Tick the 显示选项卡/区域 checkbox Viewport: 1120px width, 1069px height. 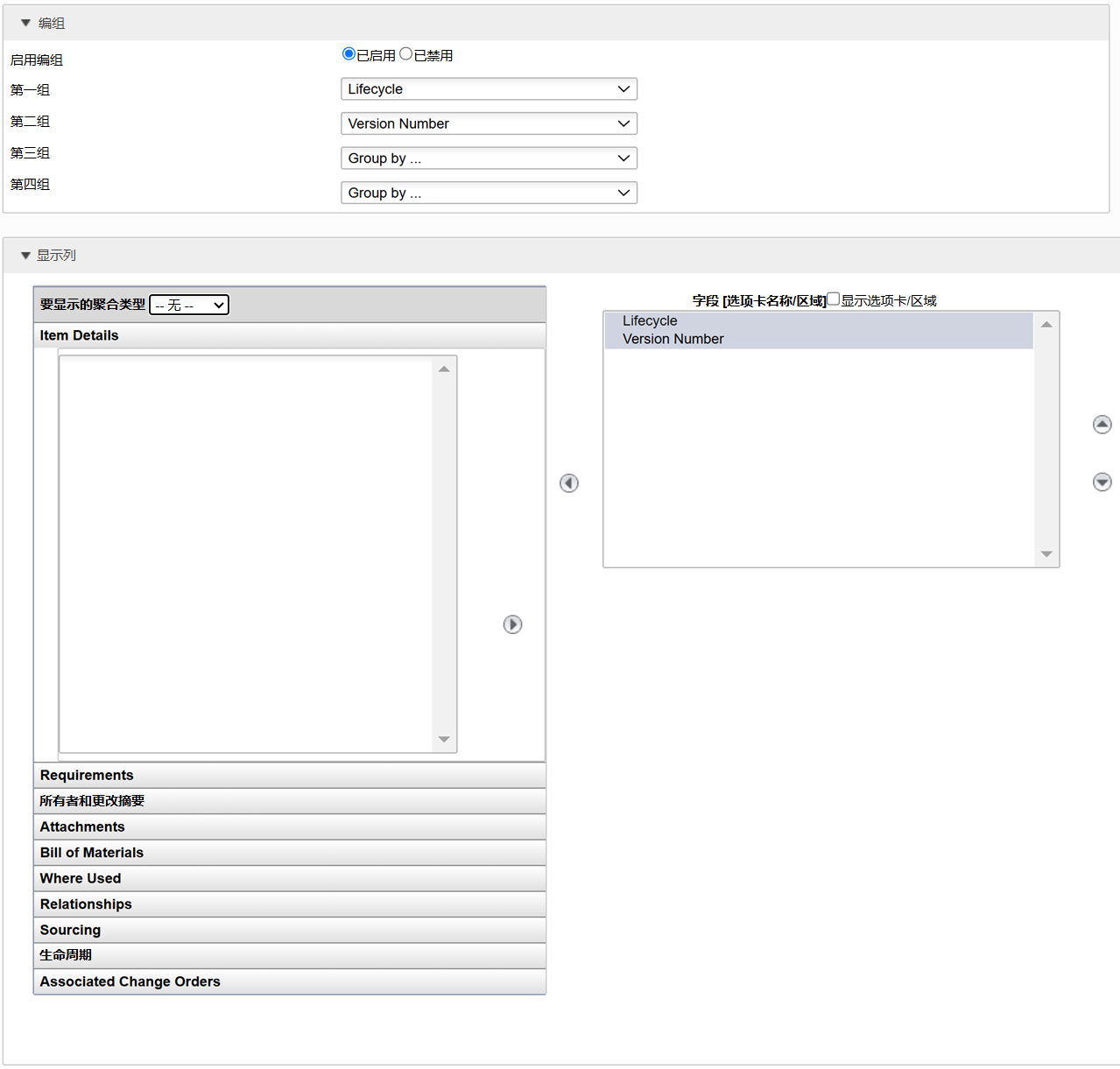[834, 299]
